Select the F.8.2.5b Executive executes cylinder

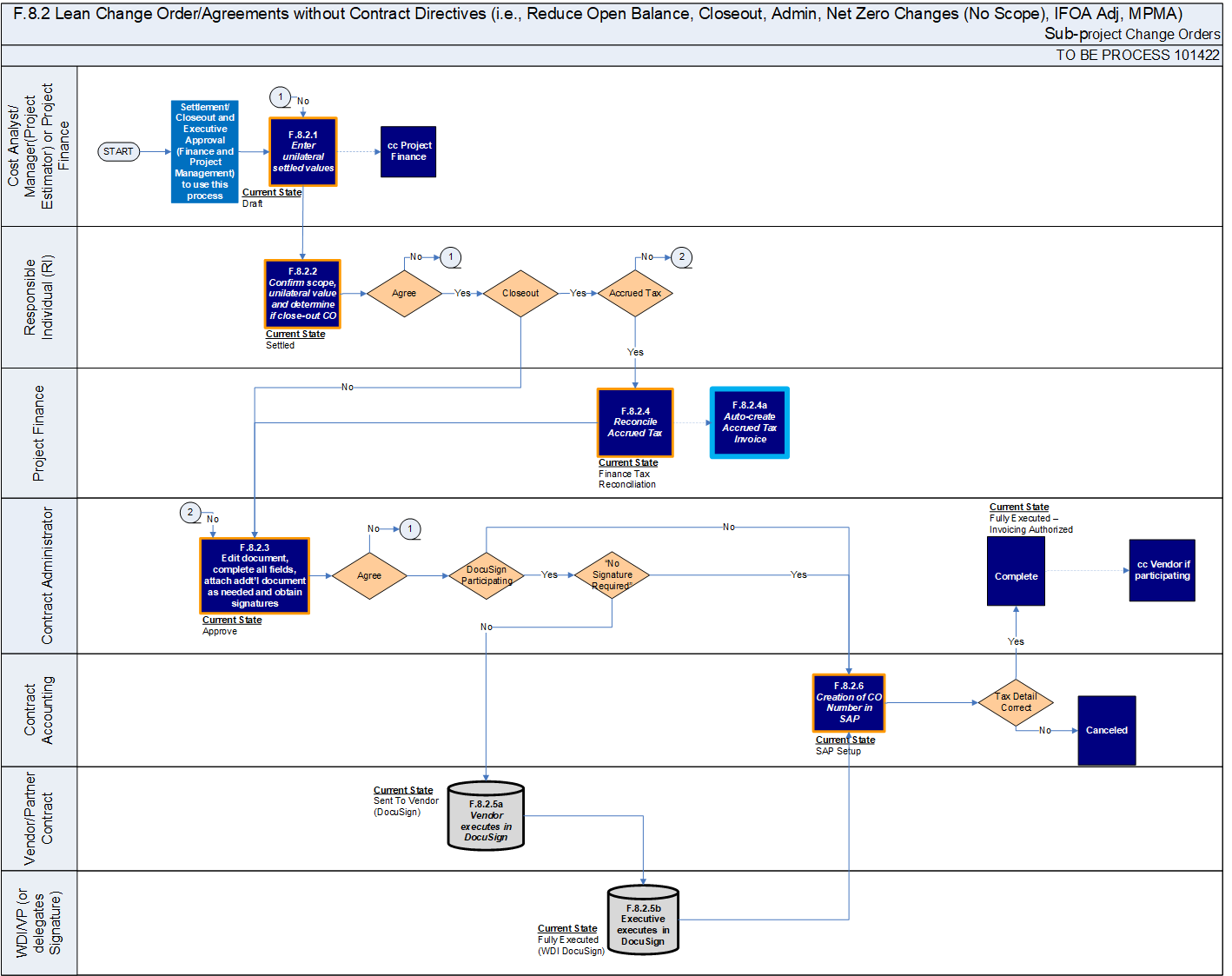click(643, 921)
